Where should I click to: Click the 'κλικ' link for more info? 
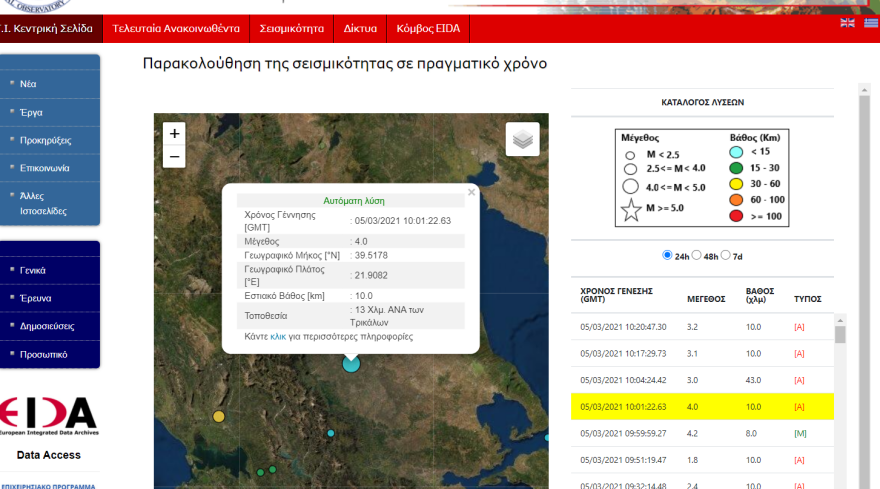point(278,337)
